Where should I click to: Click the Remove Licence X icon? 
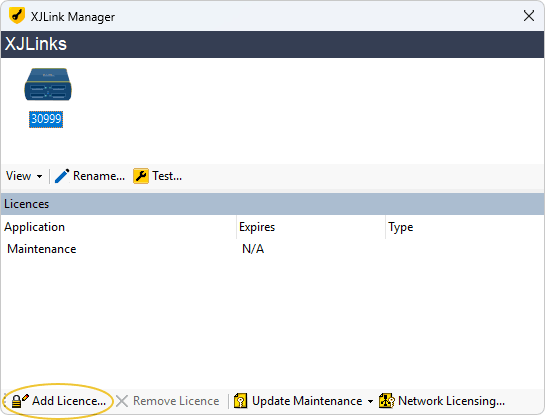(122, 401)
